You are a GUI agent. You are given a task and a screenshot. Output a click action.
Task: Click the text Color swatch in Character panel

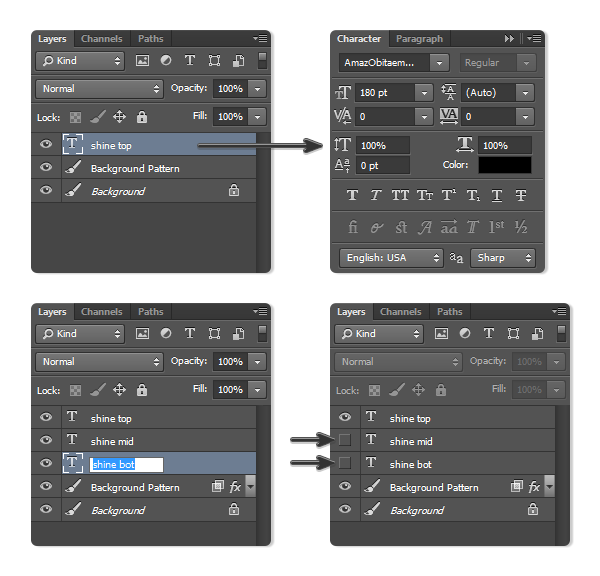[x=505, y=165]
